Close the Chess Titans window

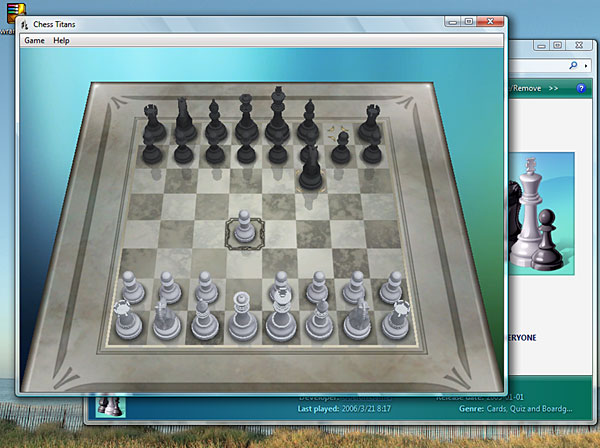(490, 22)
